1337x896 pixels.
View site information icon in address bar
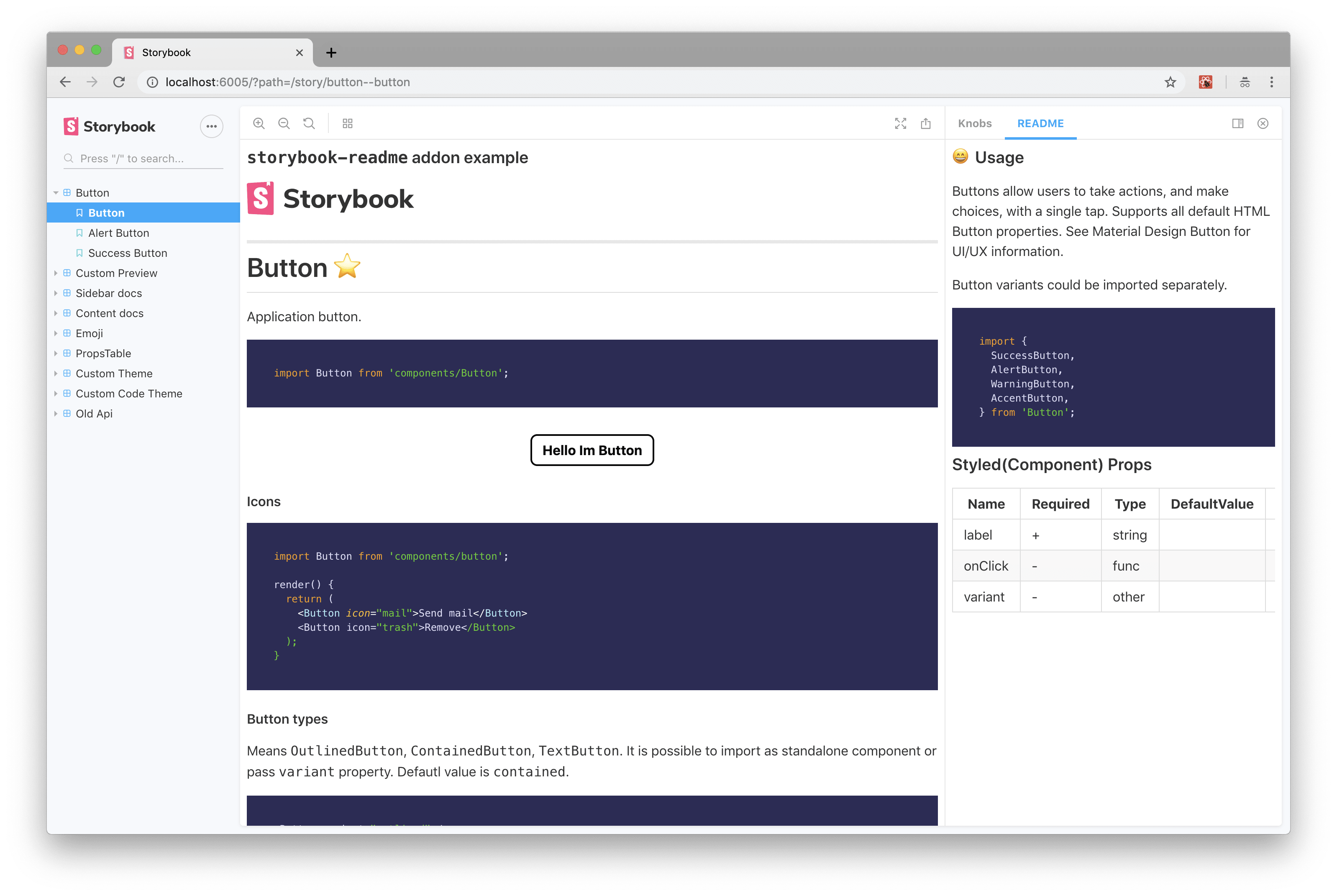153,82
